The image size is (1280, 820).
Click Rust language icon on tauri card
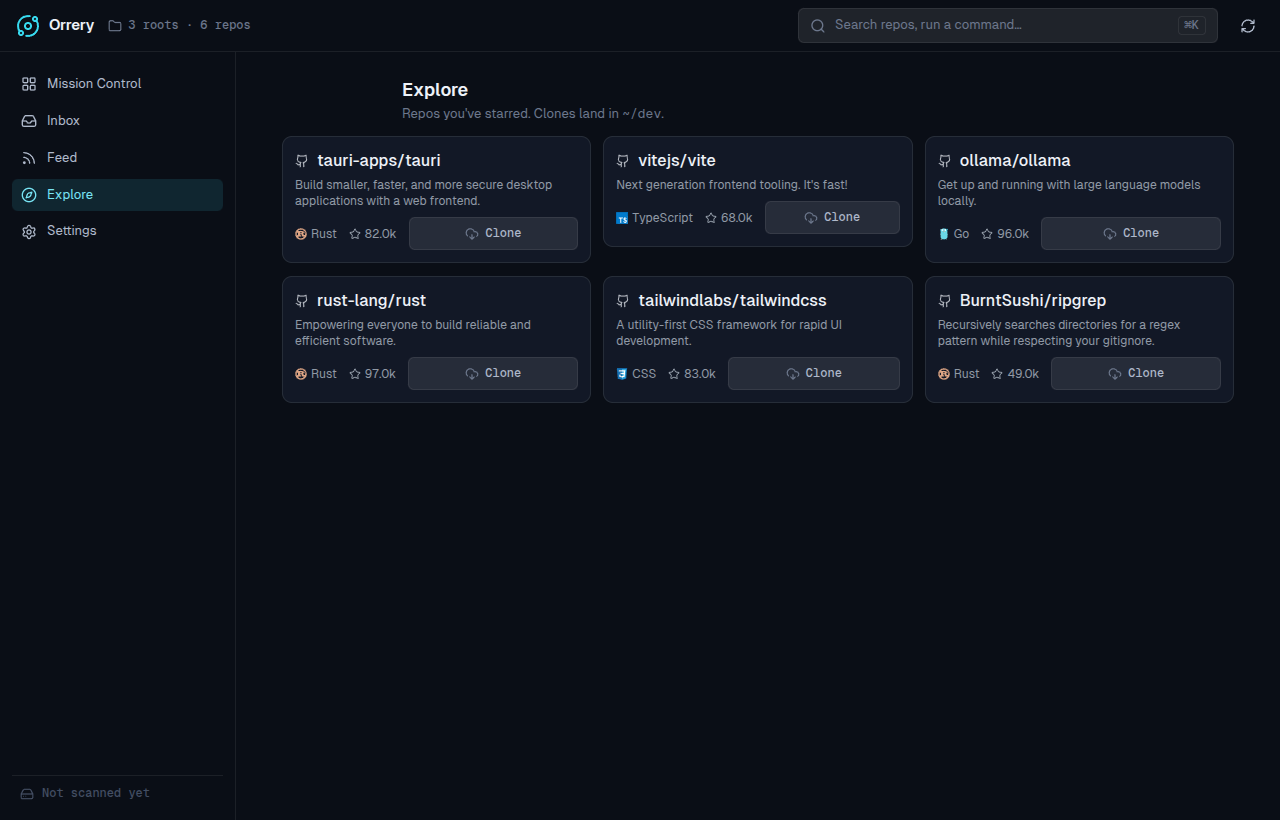pyautogui.click(x=301, y=234)
